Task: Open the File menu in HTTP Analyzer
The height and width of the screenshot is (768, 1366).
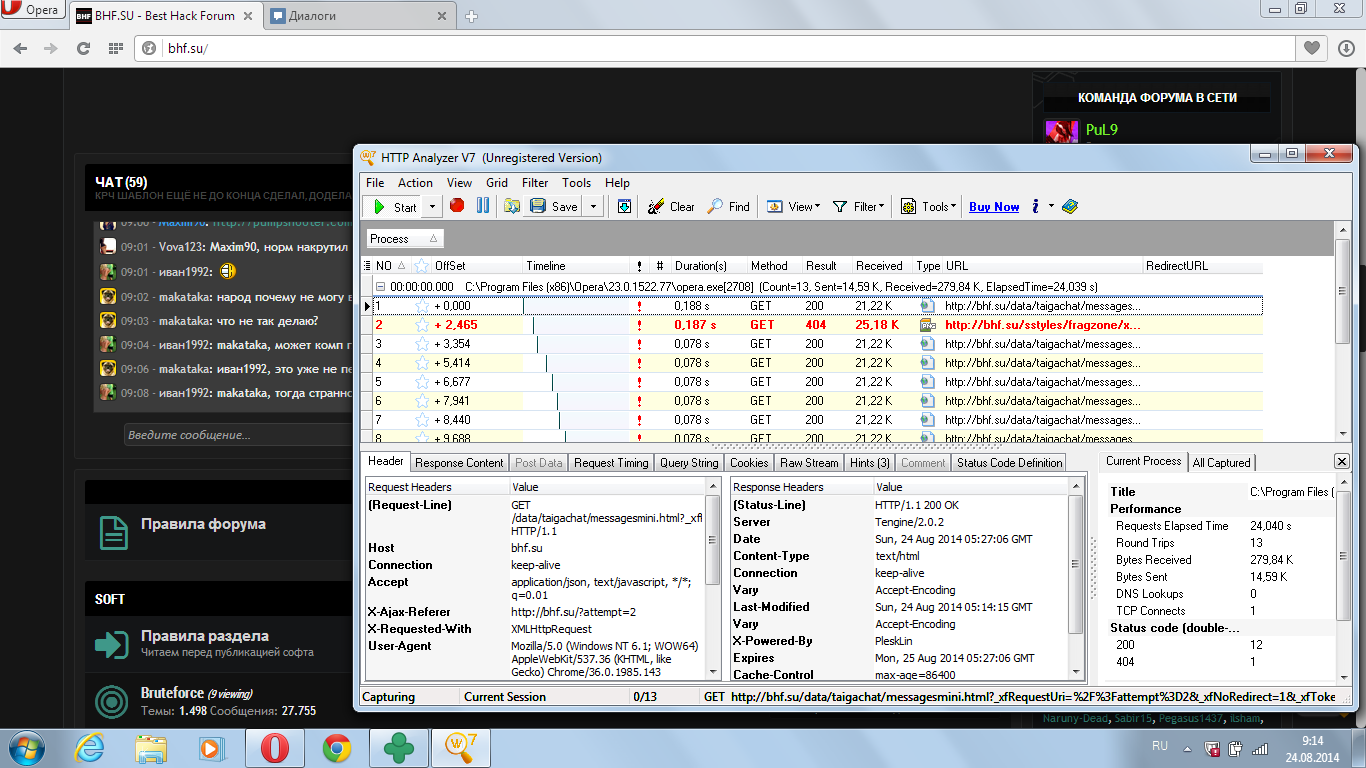Action: point(375,183)
